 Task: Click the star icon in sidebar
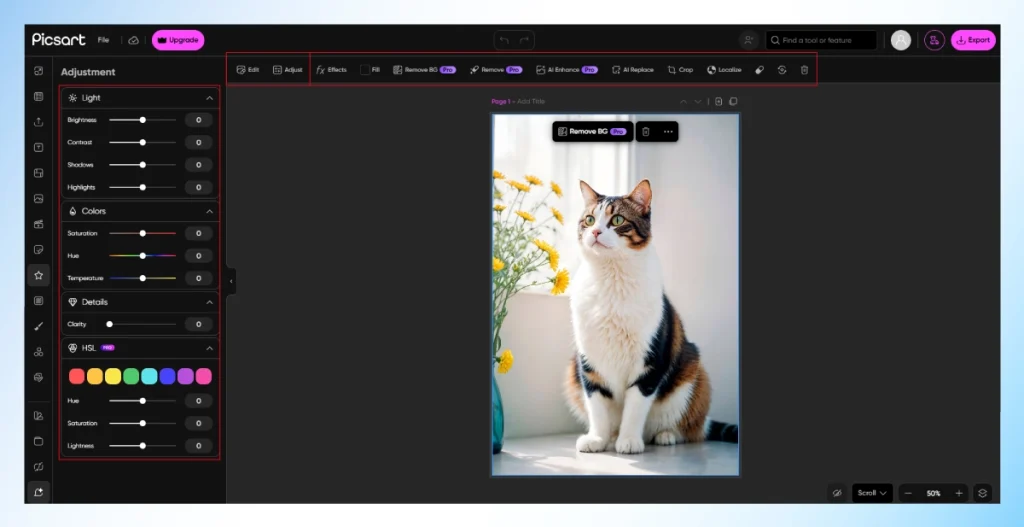coord(39,275)
